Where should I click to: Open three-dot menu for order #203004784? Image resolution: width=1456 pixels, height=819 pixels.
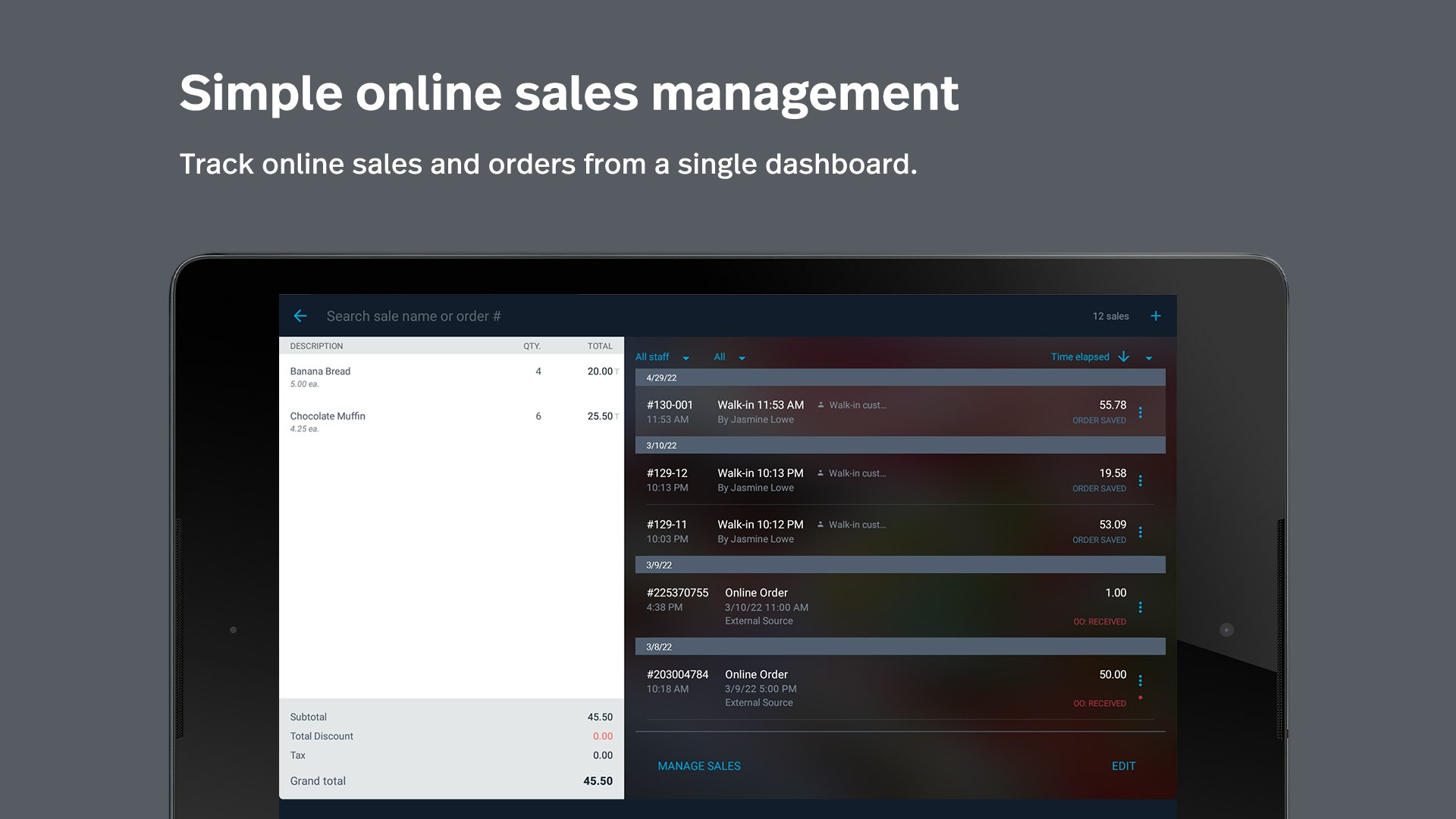[x=1140, y=680]
